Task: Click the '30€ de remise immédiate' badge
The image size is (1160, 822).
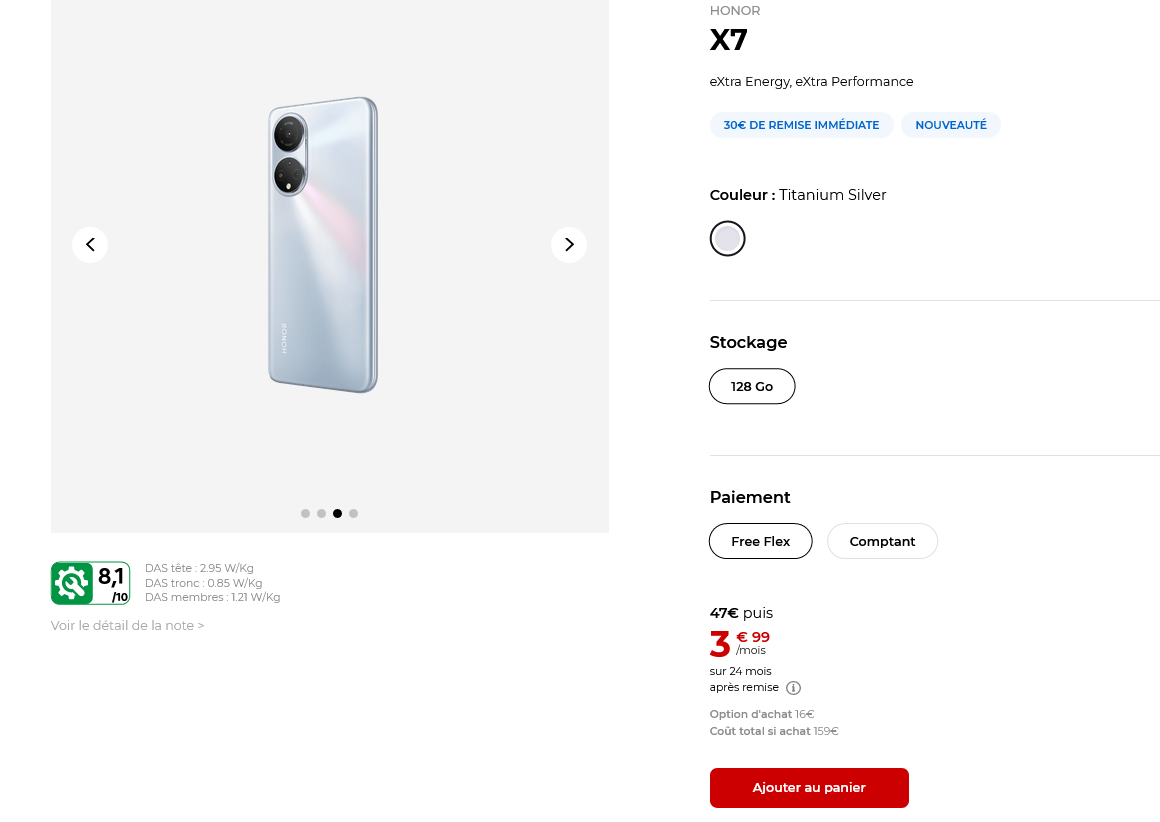Action: 801,125
